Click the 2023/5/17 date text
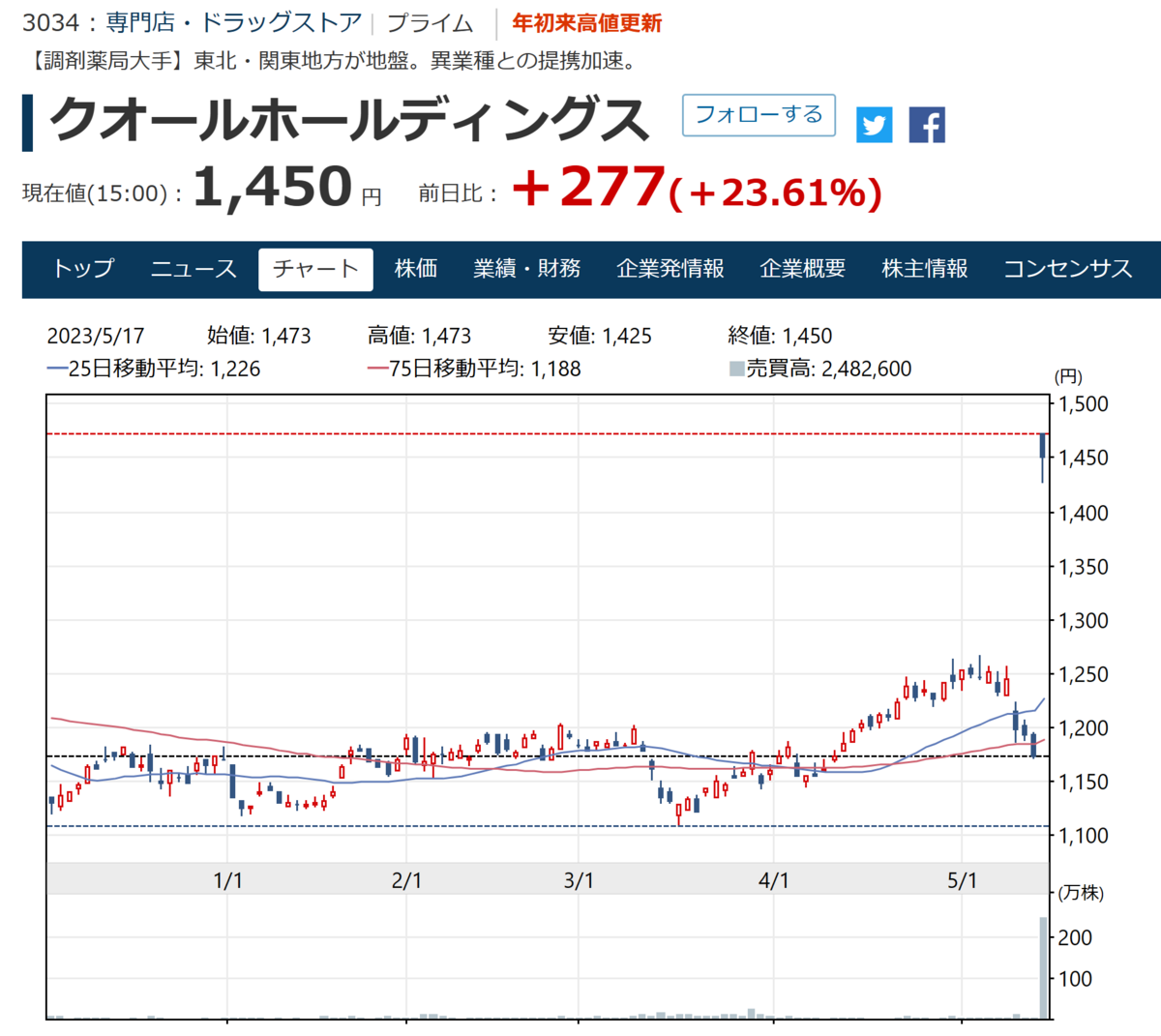The height and width of the screenshot is (1036, 1161). [96, 336]
